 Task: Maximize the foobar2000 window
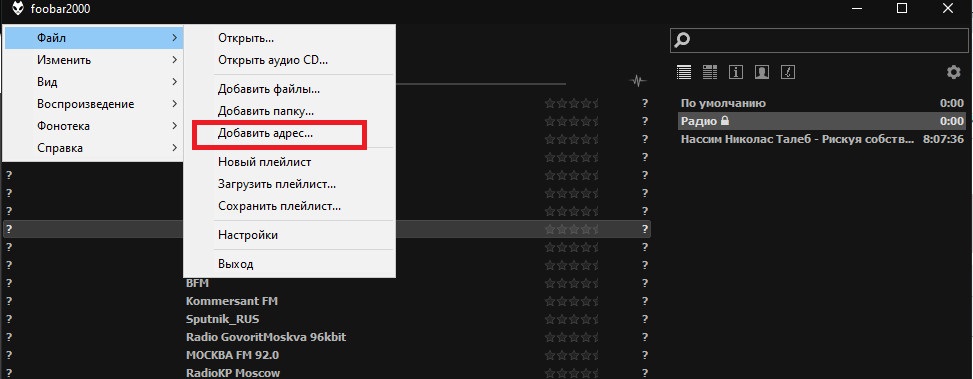(902, 9)
